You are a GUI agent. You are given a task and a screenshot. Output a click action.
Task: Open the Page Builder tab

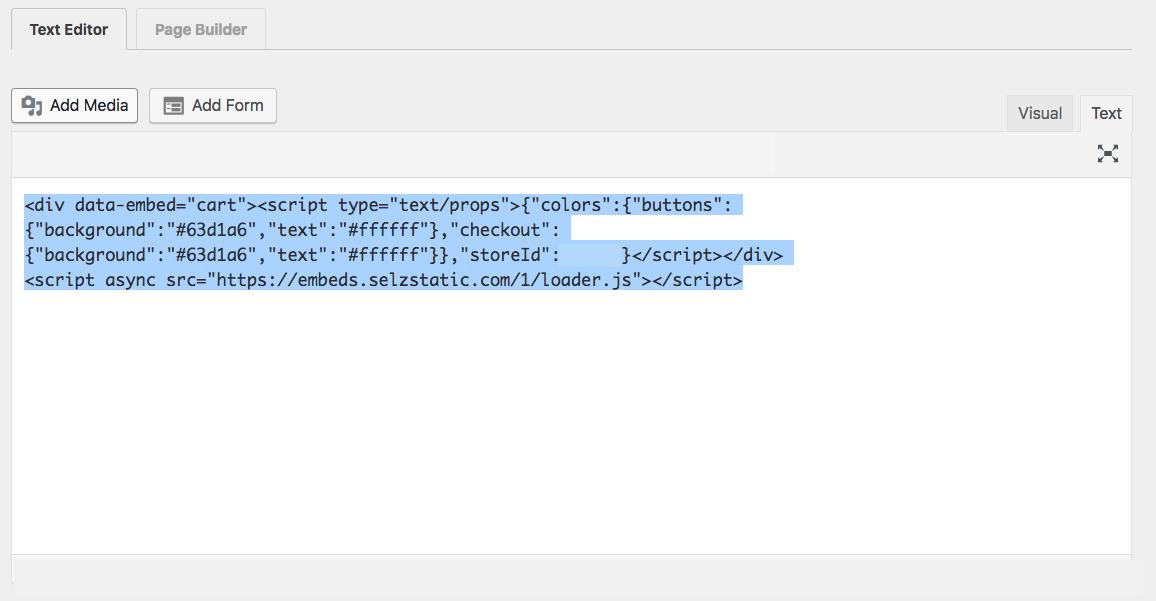point(201,29)
